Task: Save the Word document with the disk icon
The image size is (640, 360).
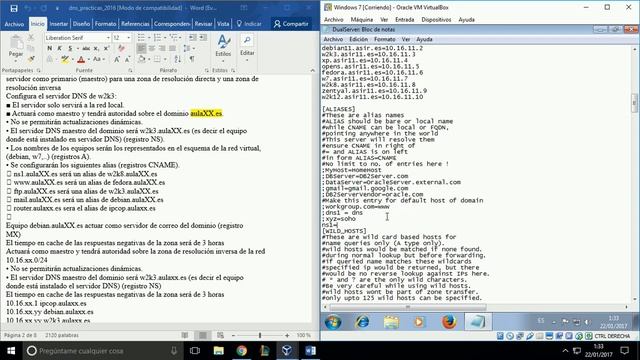Action: pos(14,8)
